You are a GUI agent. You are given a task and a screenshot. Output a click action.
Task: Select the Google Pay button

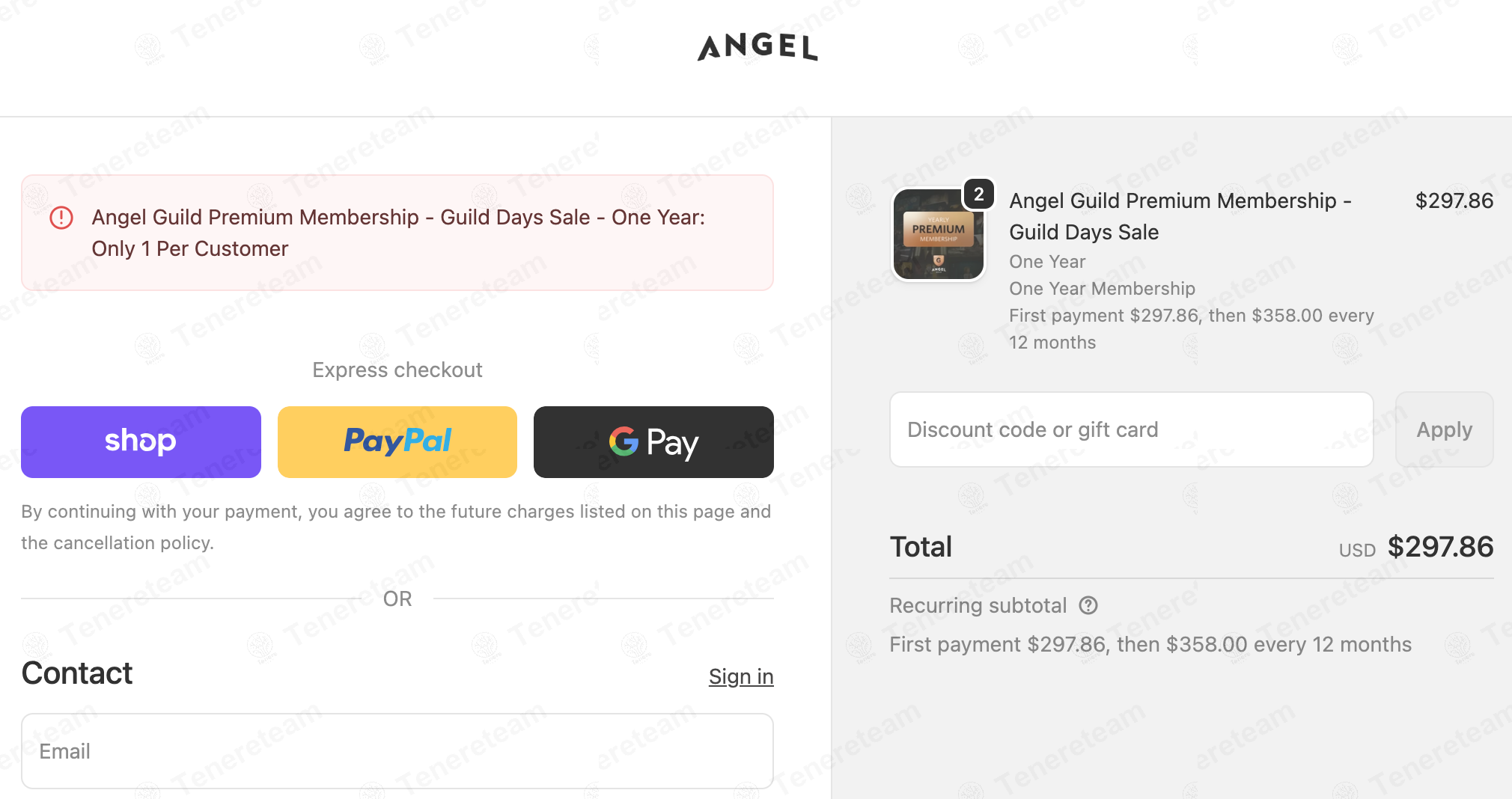[x=653, y=441]
